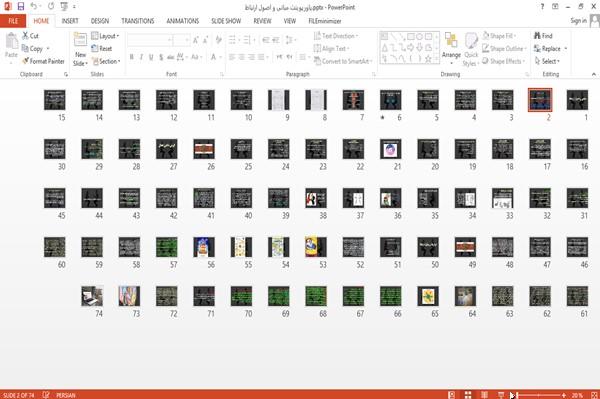600x399 pixels.
Task: Start Slide Show from status bar icon
Action: (x=501, y=395)
